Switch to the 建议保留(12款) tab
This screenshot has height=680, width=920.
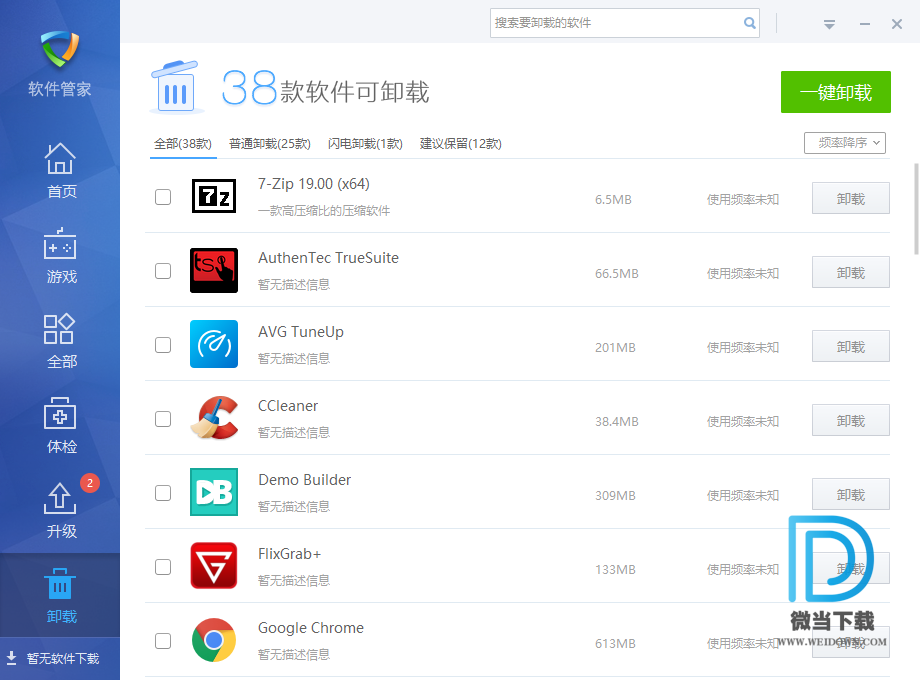coord(461,144)
